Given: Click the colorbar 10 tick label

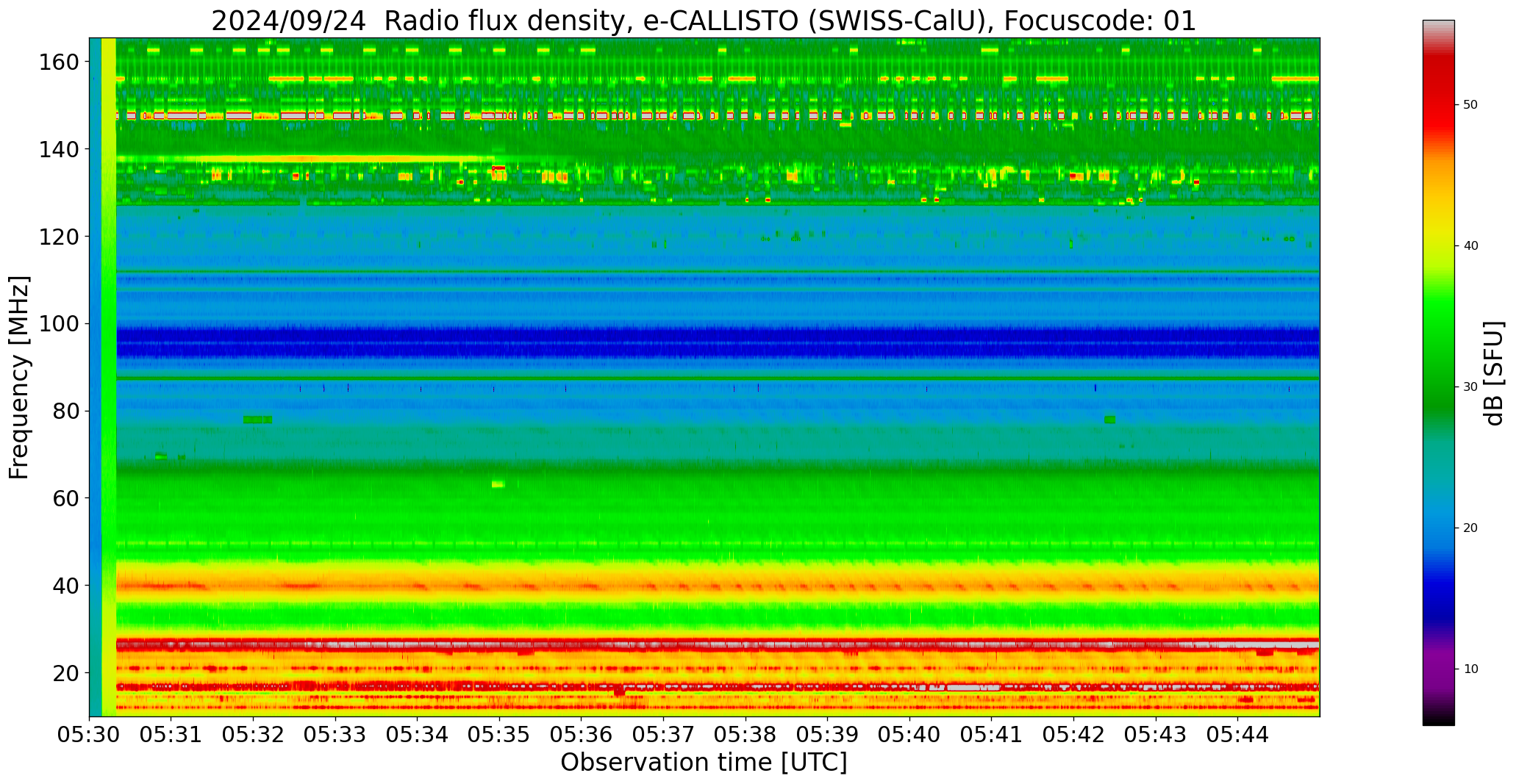Looking at the screenshot, I should pos(1470,669).
